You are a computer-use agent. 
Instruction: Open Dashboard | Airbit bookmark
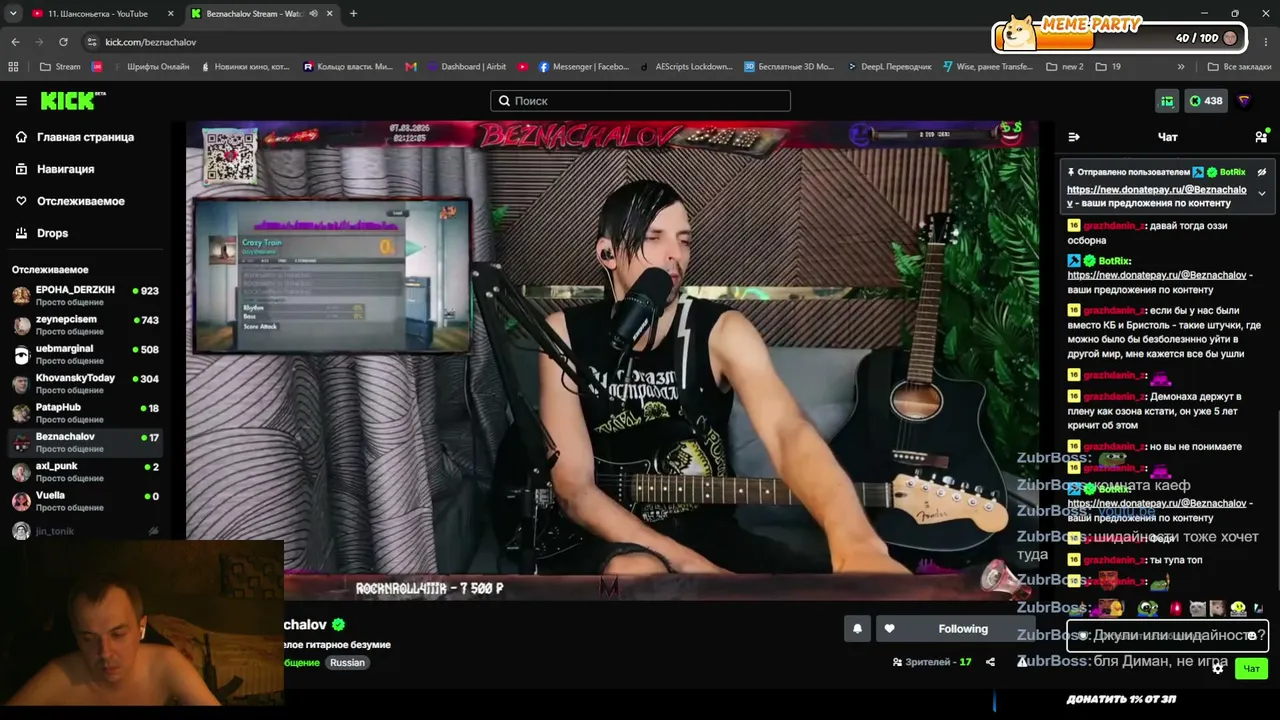[x=465, y=67]
